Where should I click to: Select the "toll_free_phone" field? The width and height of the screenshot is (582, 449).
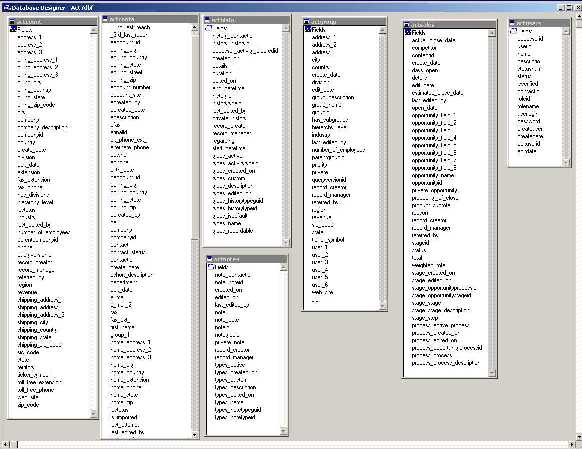pyautogui.click(x=36, y=390)
